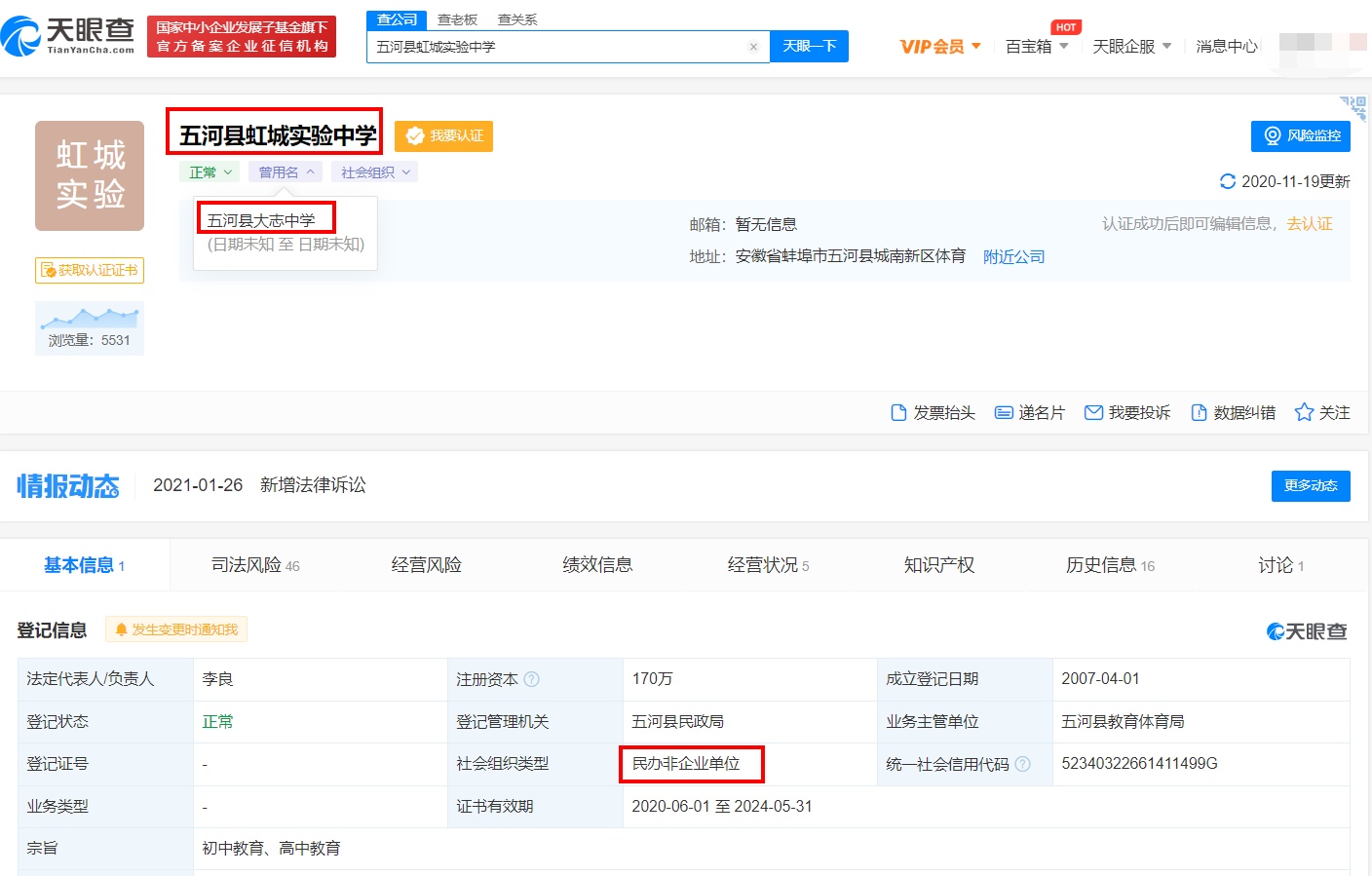Select the 查老板 search tab
Screen dimensions: 1372x876
(457, 19)
